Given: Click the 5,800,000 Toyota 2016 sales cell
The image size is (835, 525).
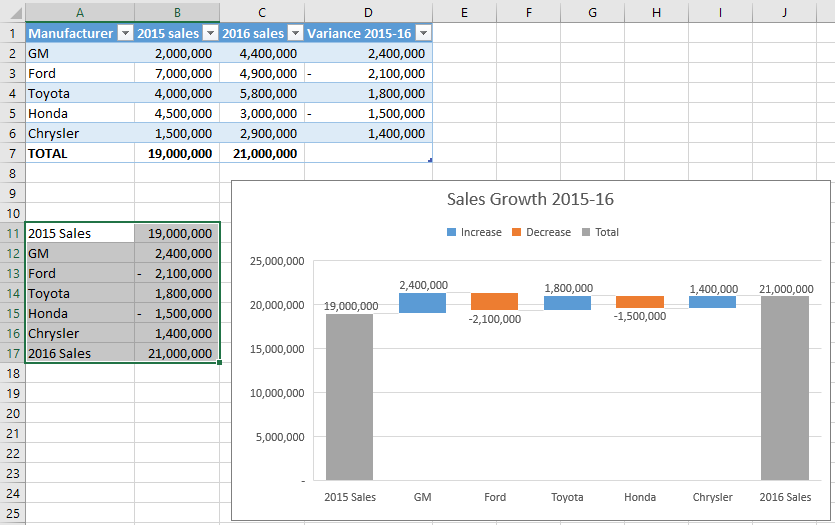Looking at the screenshot, I should pos(262,93).
